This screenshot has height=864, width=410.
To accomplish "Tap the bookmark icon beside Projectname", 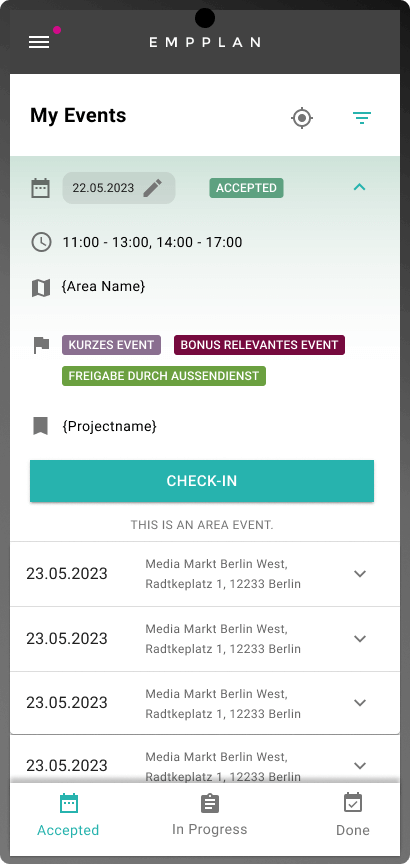I will point(40,426).
